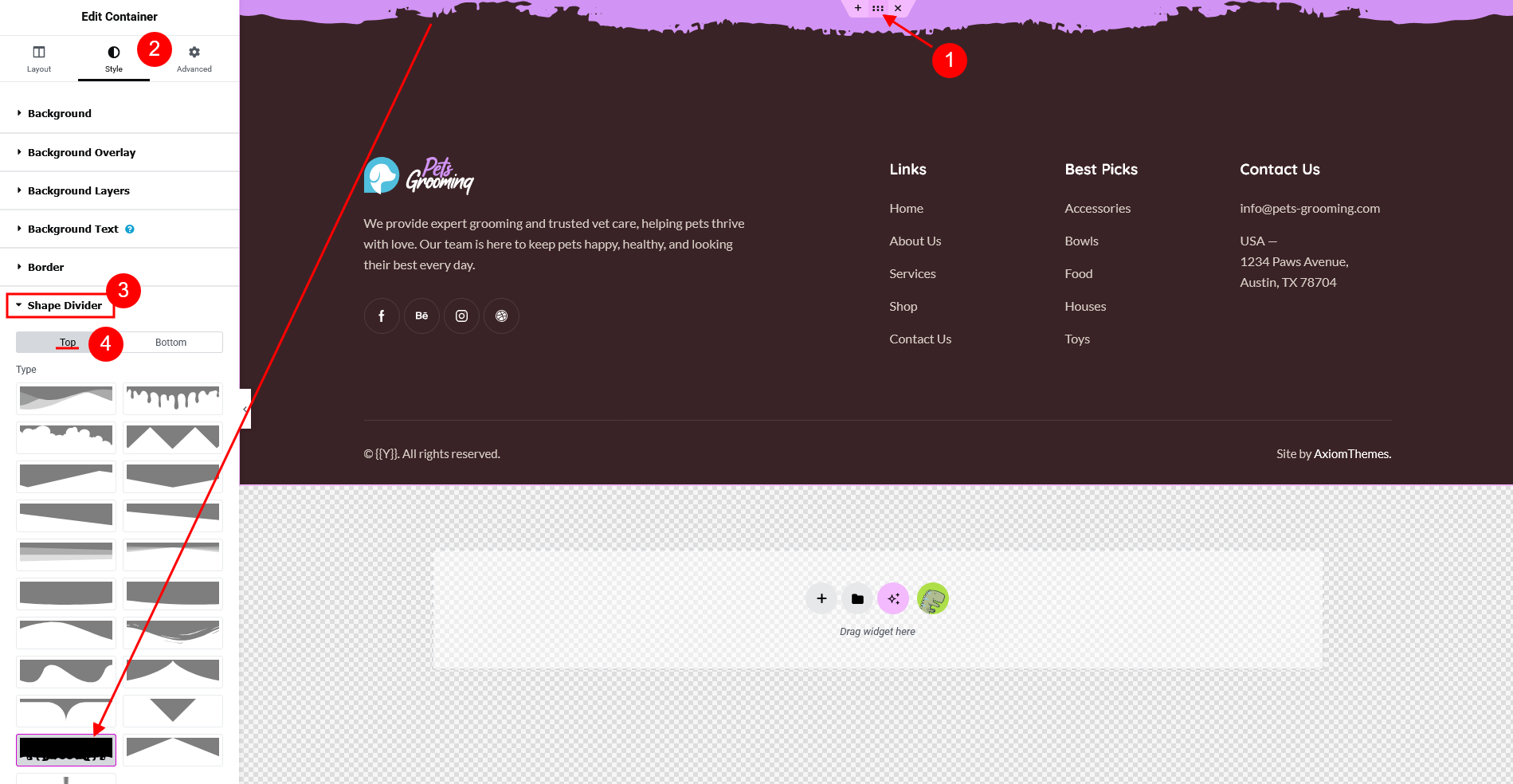The height and width of the screenshot is (784, 1513).
Task: Choose the drips shape divider thumbnail
Action: pyautogui.click(x=173, y=398)
